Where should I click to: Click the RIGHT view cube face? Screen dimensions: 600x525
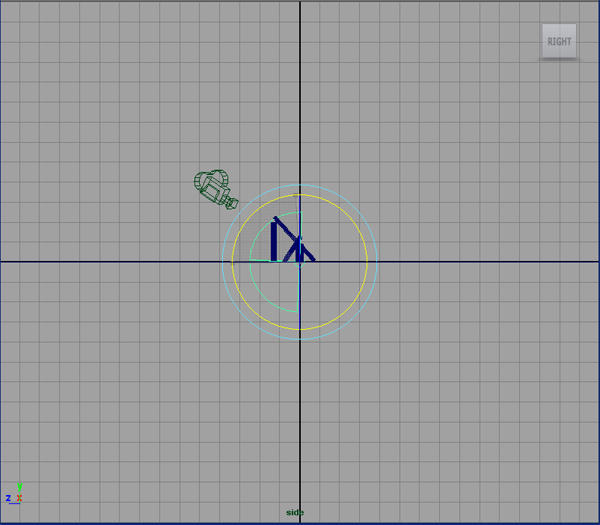tap(559, 41)
